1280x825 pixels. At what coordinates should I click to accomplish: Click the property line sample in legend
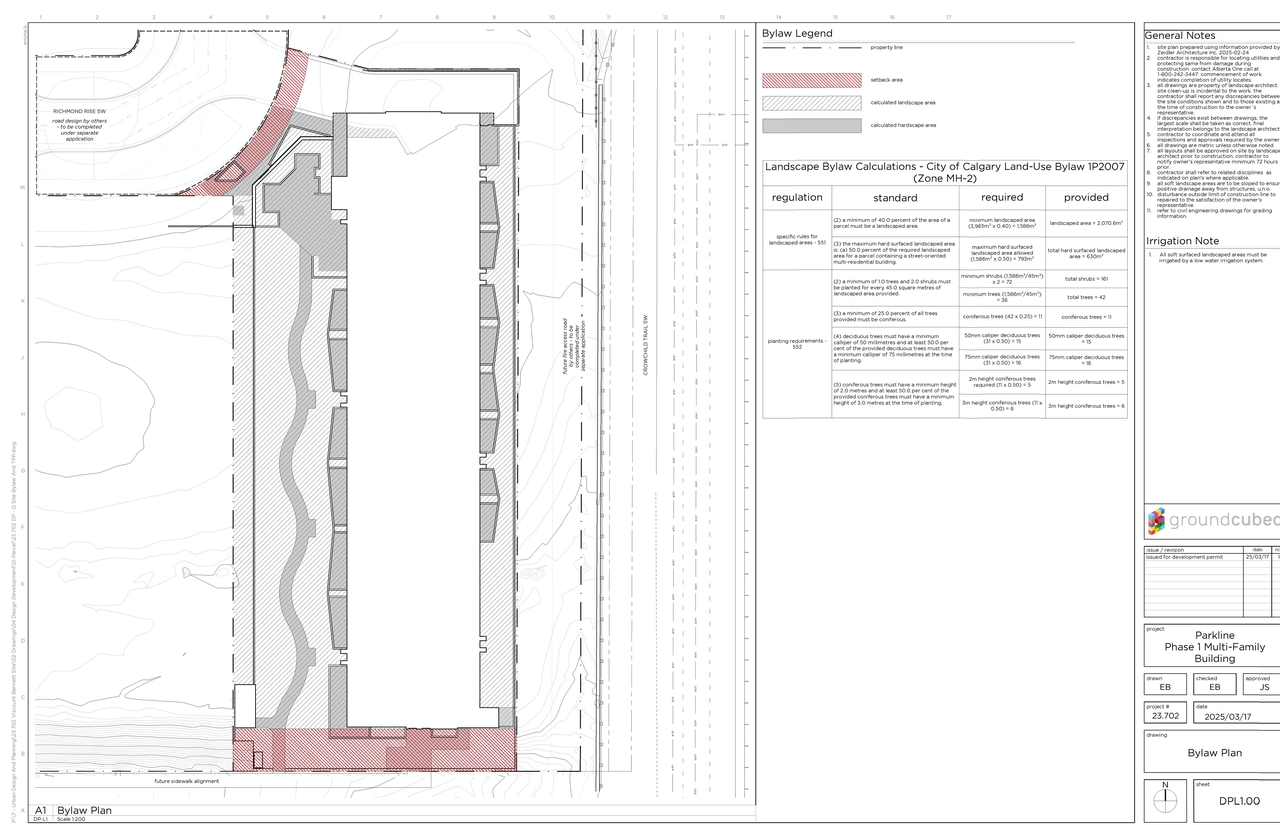tap(811, 47)
